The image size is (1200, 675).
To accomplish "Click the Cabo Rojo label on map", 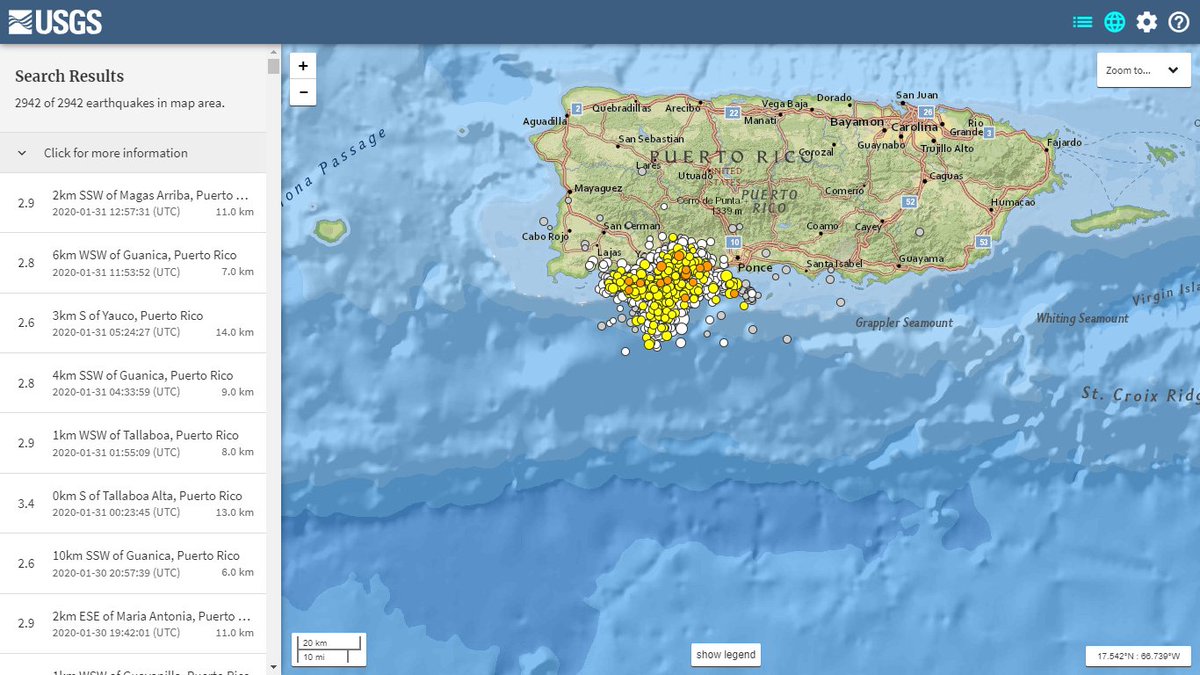I will coord(545,237).
